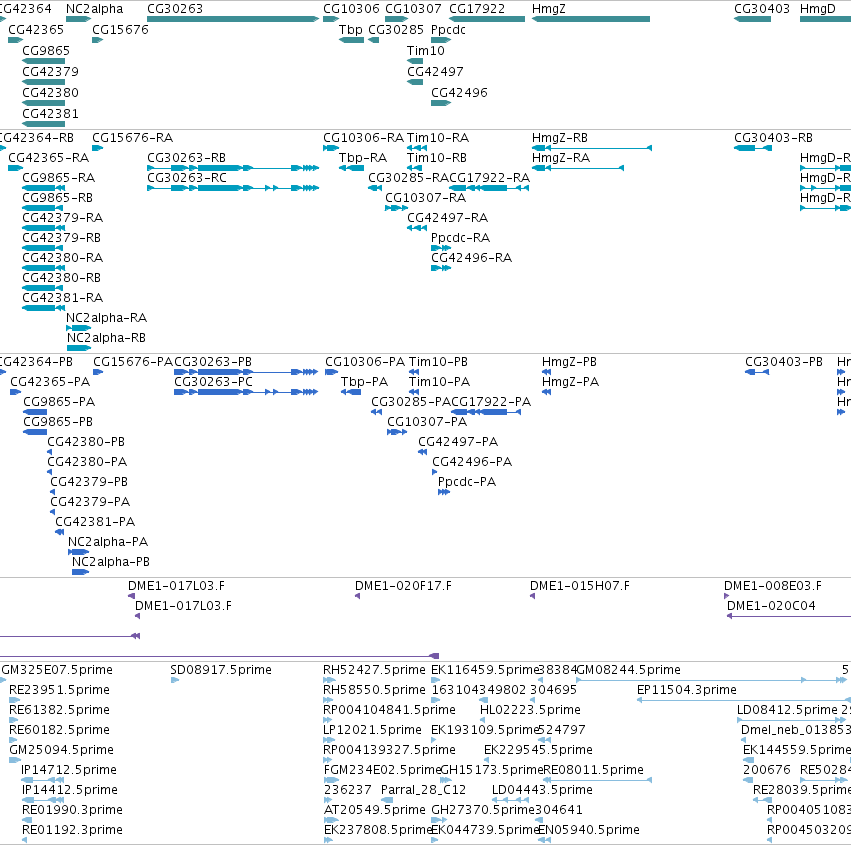This screenshot has height=845, width=851.
Task: Click the Tim10-RB transcript label
Action: 437,157
